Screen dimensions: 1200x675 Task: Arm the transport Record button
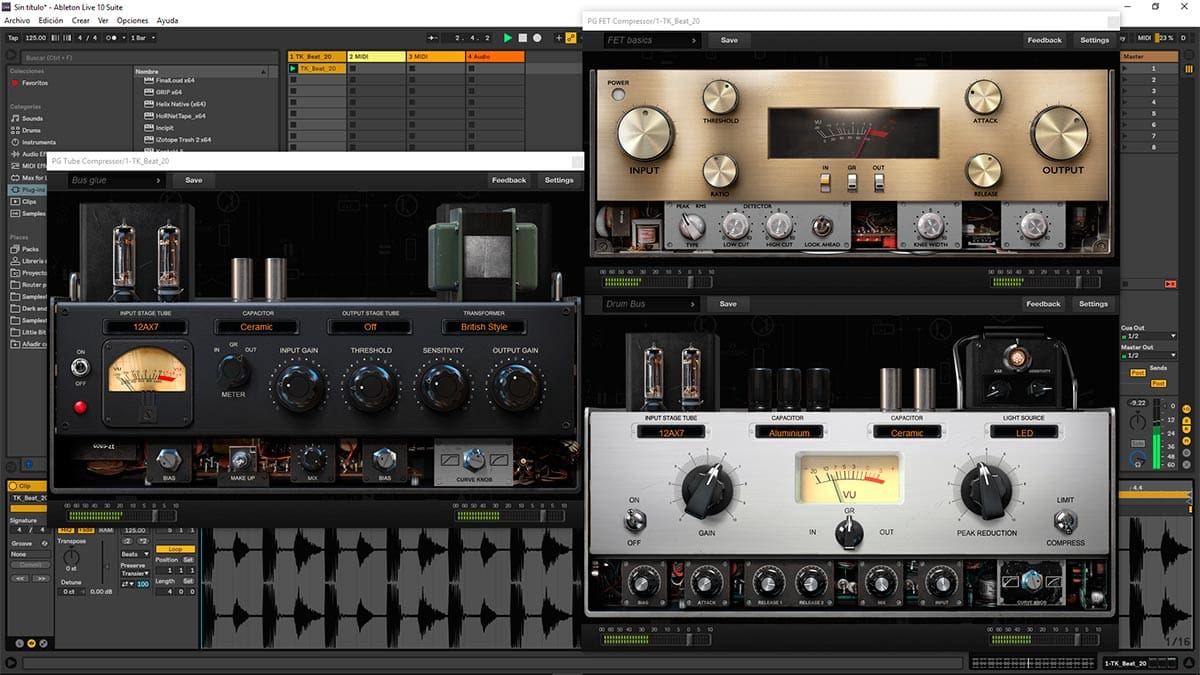point(537,38)
